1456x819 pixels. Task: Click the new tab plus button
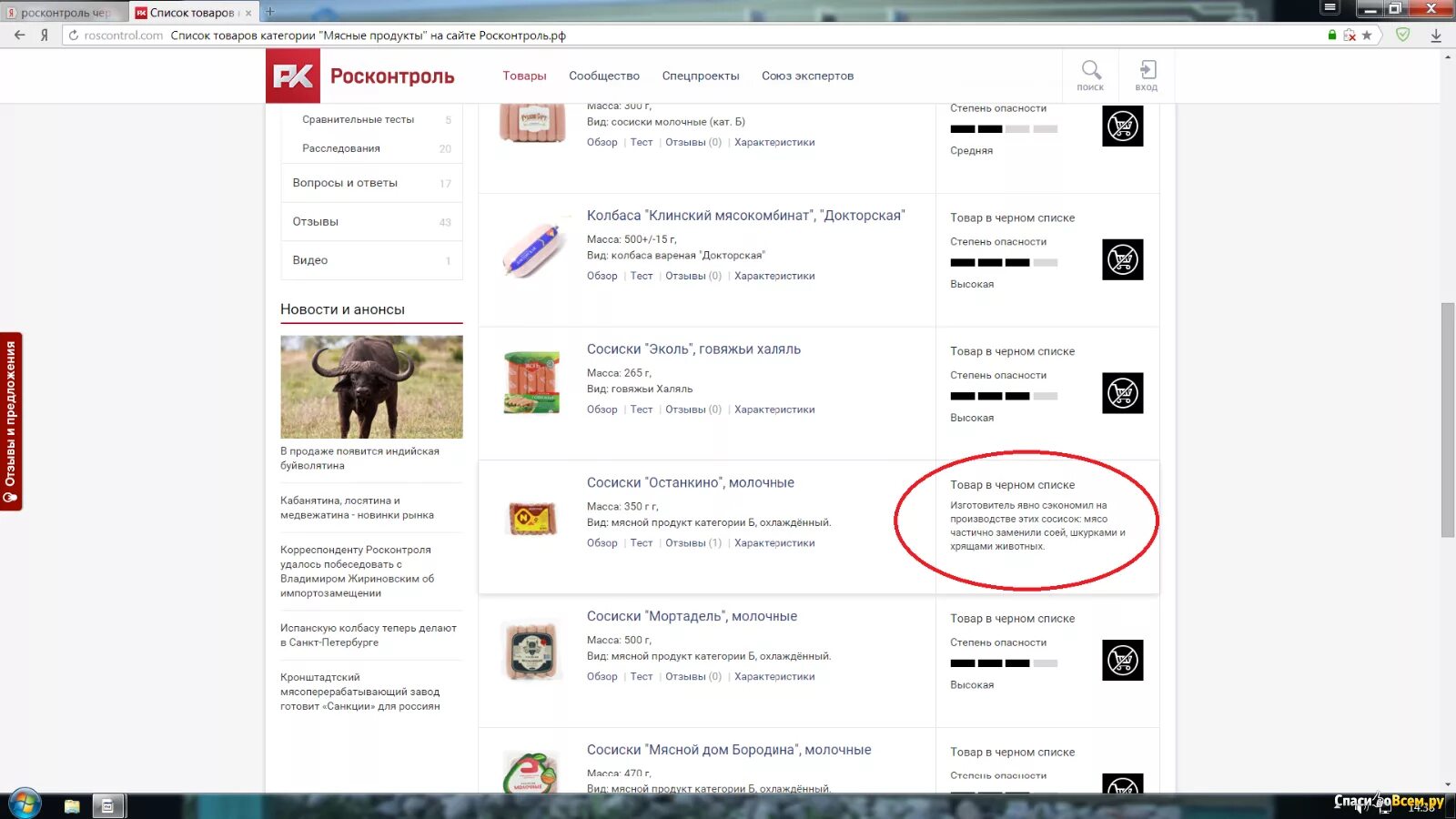point(269,12)
